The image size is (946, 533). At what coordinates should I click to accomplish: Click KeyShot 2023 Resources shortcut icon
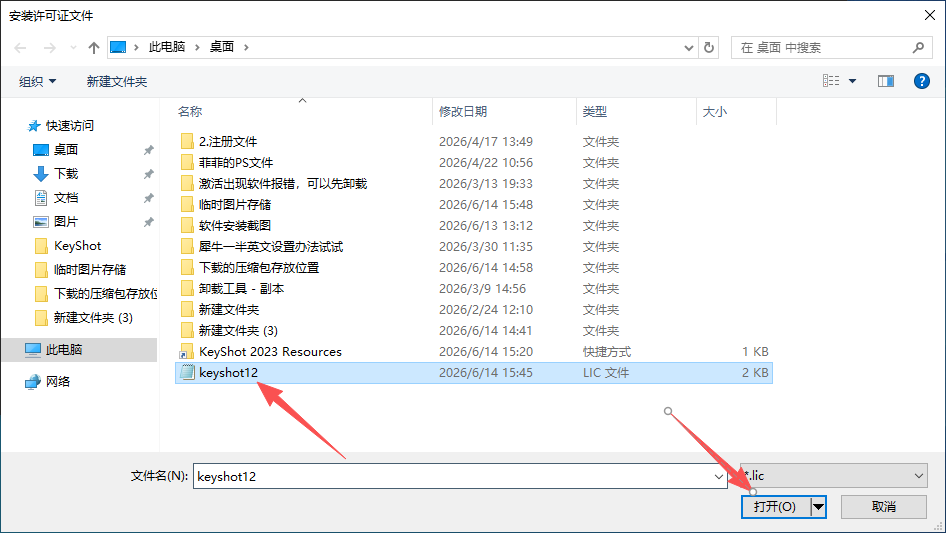coord(187,351)
